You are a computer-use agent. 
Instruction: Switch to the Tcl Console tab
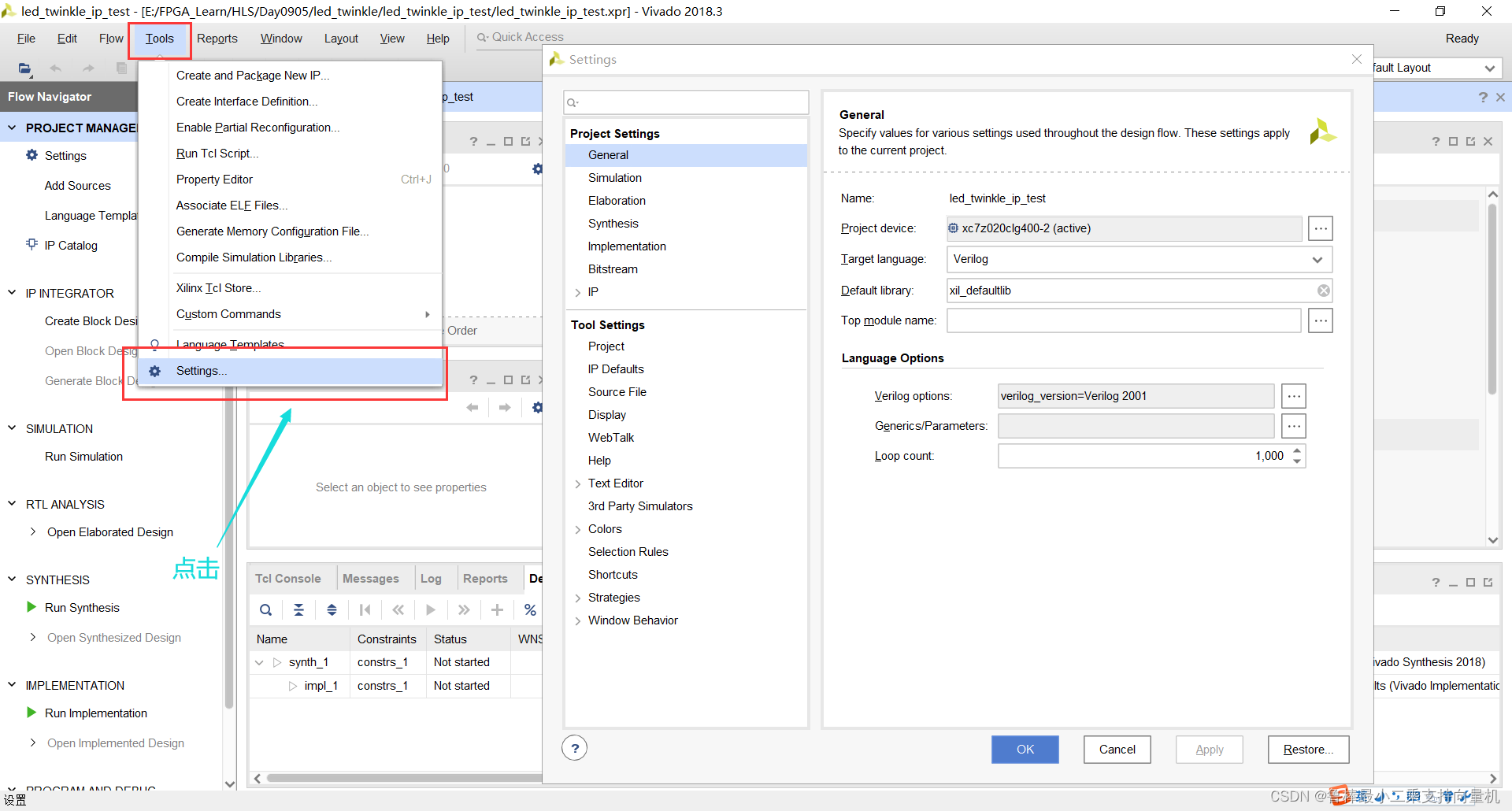(288, 579)
